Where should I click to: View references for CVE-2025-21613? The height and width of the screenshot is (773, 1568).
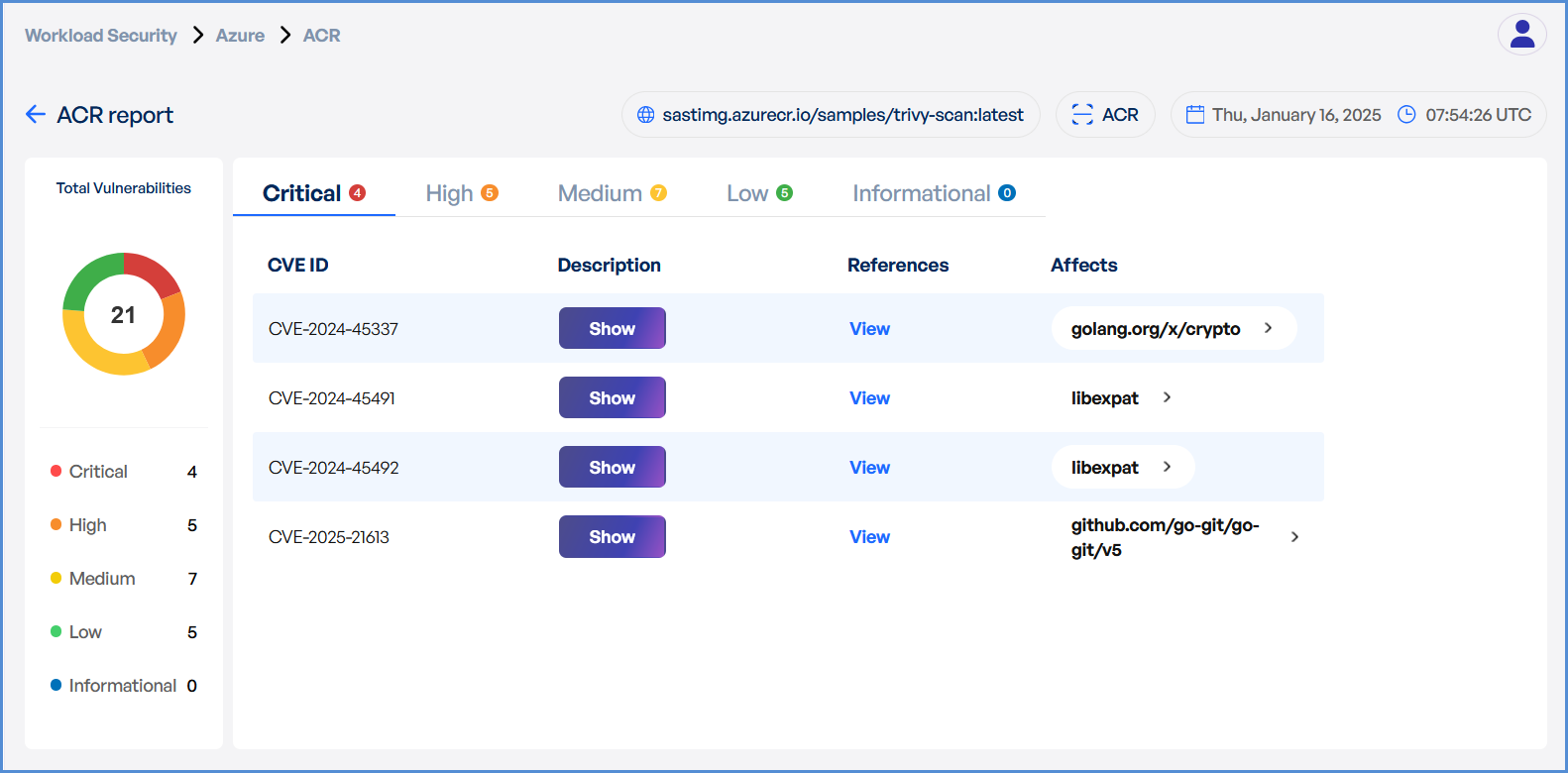pyautogui.click(x=869, y=537)
